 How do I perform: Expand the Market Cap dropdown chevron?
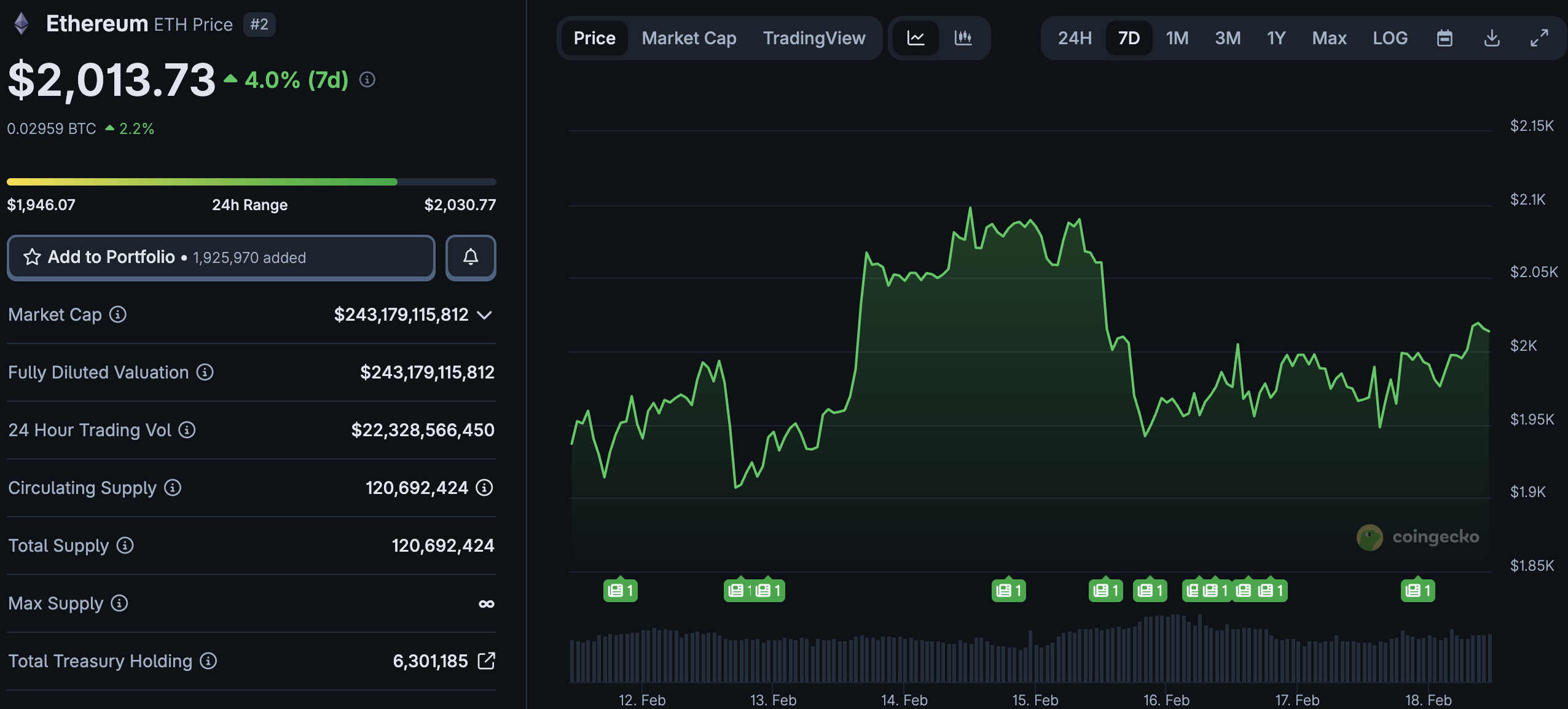pyautogui.click(x=485, y=315)
